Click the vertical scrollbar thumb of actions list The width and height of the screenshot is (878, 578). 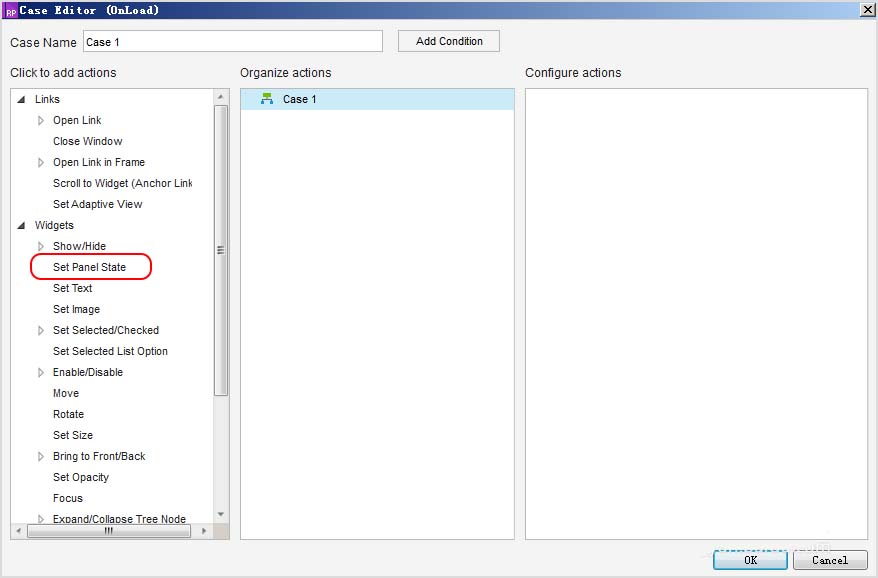pyautogui.click(x=221, y=250)
